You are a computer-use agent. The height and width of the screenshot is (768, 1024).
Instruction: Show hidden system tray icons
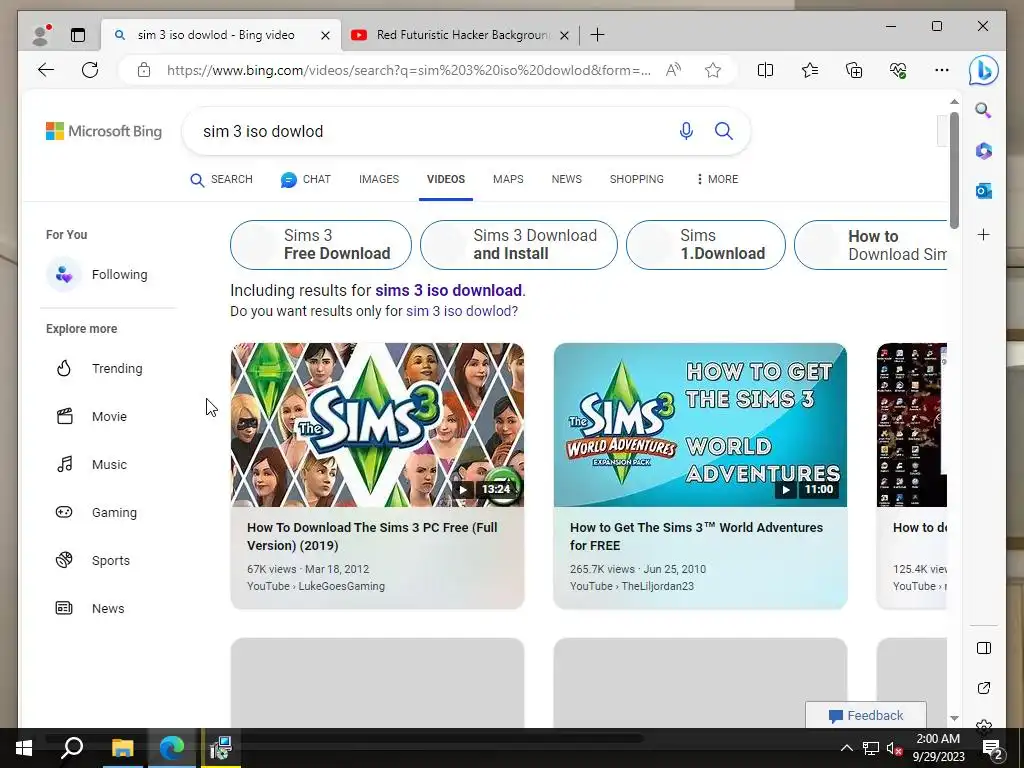pyautogui.click(x=846, y=748)
